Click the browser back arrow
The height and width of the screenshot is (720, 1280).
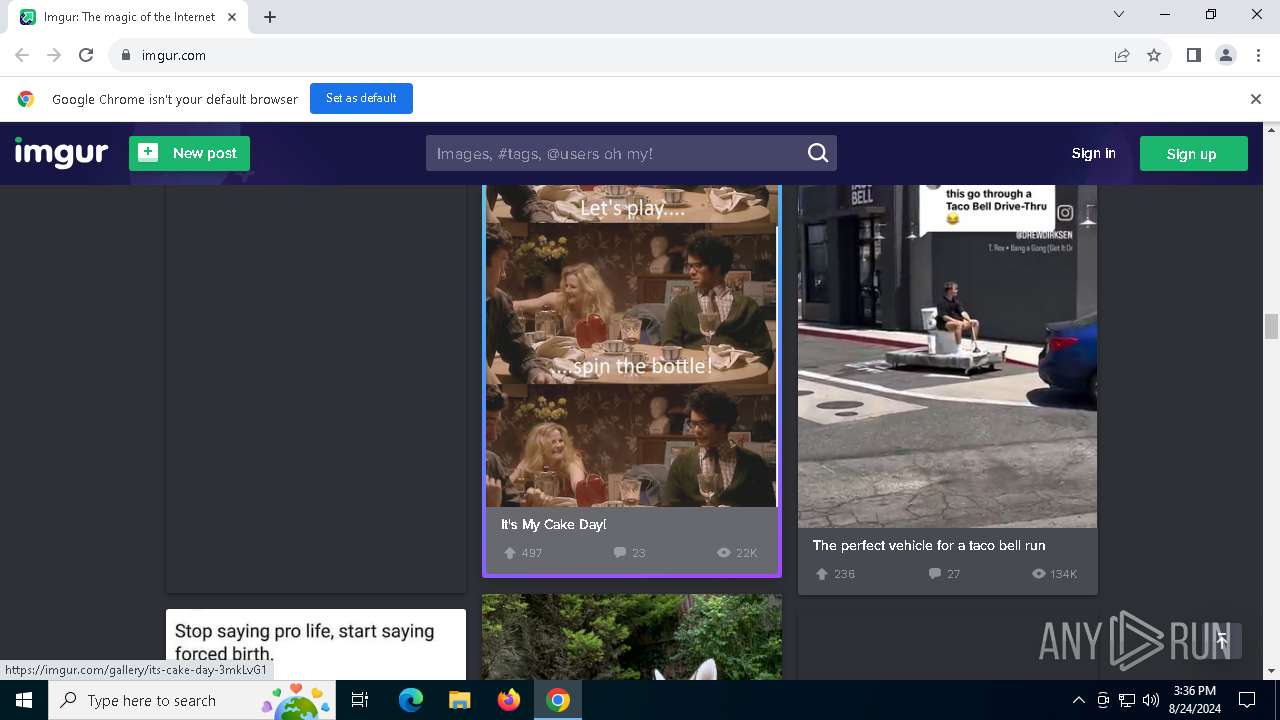(22, 55)
